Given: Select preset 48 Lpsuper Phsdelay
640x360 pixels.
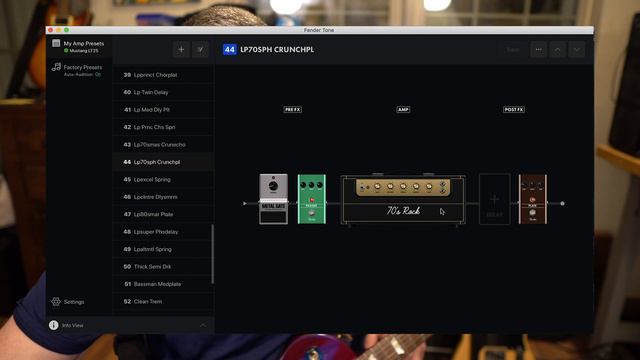Looking at the screenshot, I should tap(163, 232).
